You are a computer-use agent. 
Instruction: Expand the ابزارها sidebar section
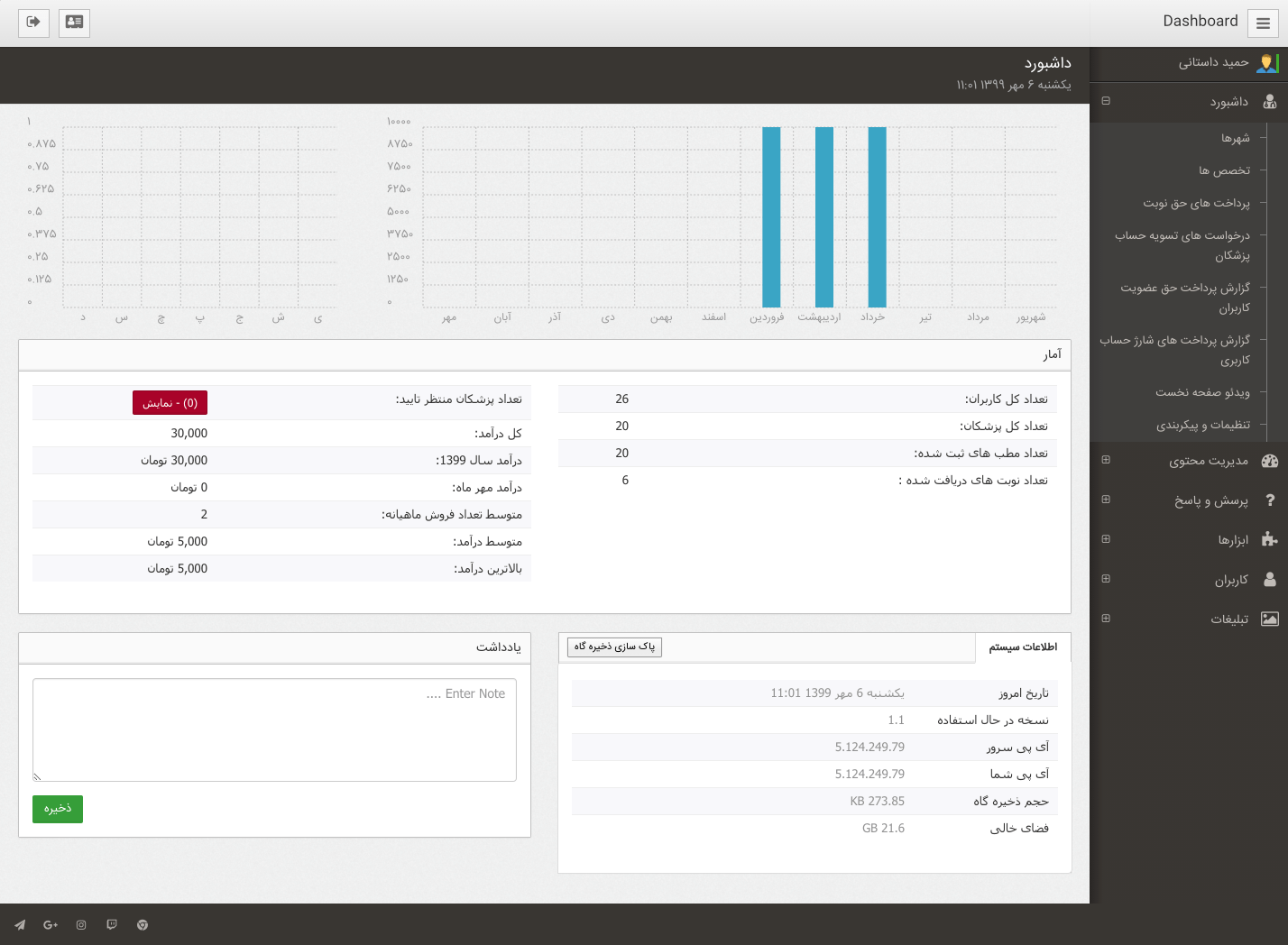click(x=1106, y=539)
